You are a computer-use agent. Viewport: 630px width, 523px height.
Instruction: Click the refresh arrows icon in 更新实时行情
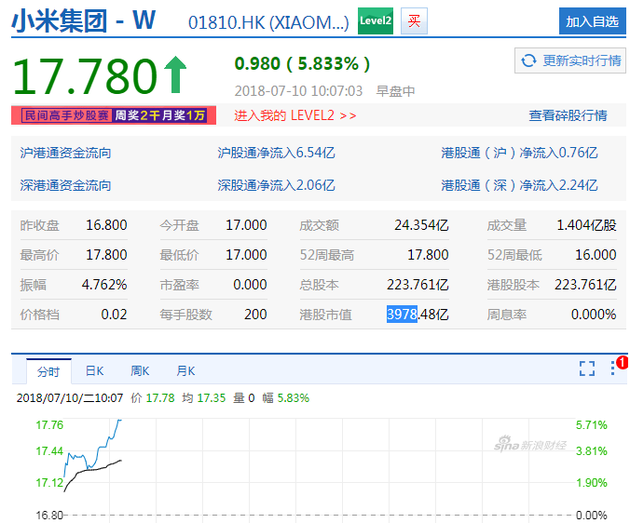coord(528,61)
